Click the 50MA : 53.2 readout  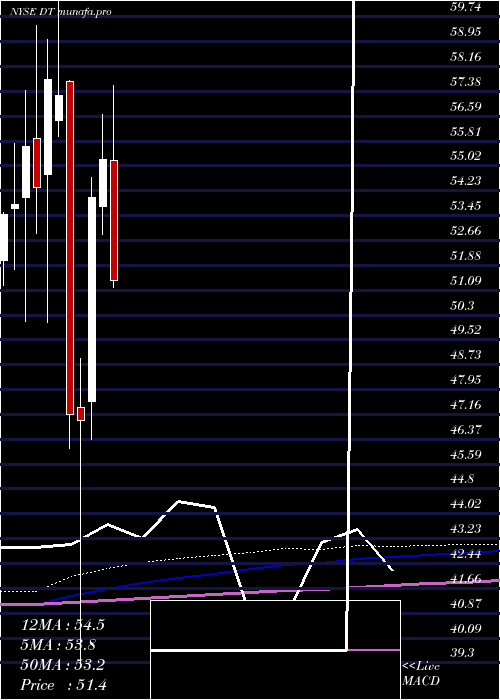(x=63, y=665)
